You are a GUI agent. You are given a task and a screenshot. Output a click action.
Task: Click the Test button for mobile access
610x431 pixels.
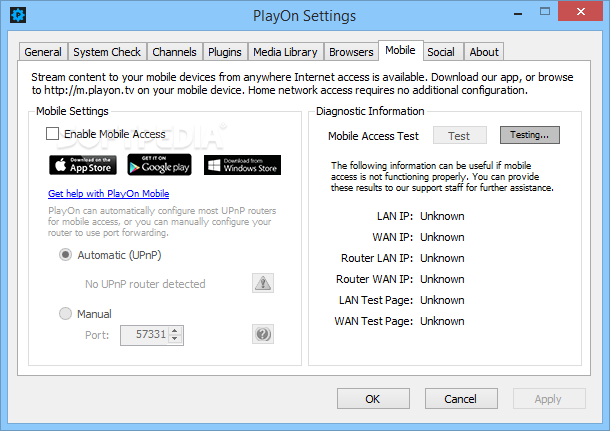459,136
